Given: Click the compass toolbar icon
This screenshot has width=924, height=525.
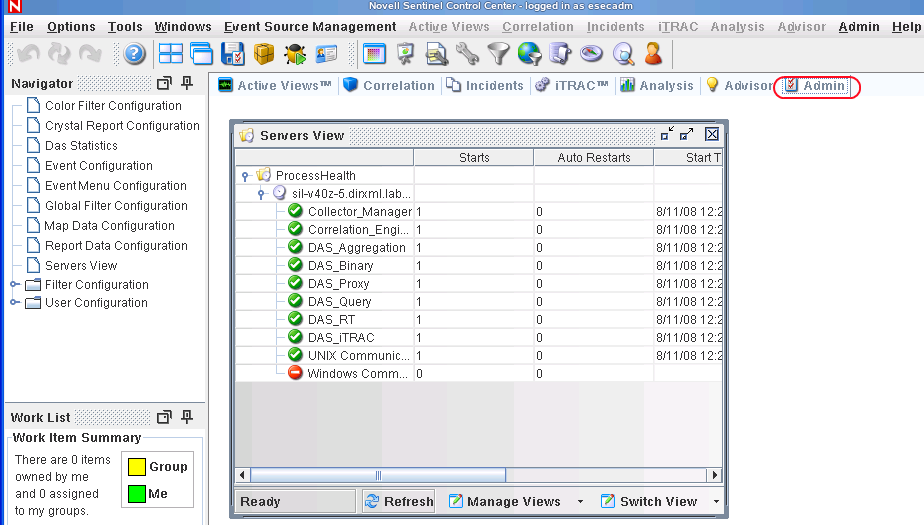Looking at the screenshot, I should pos(592,54).
